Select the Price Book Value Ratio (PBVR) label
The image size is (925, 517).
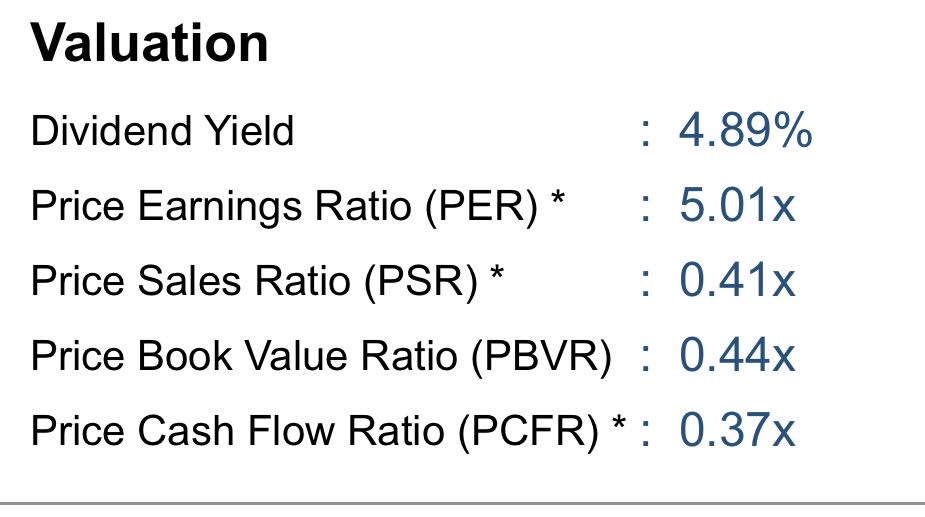[x=320, y=356]
